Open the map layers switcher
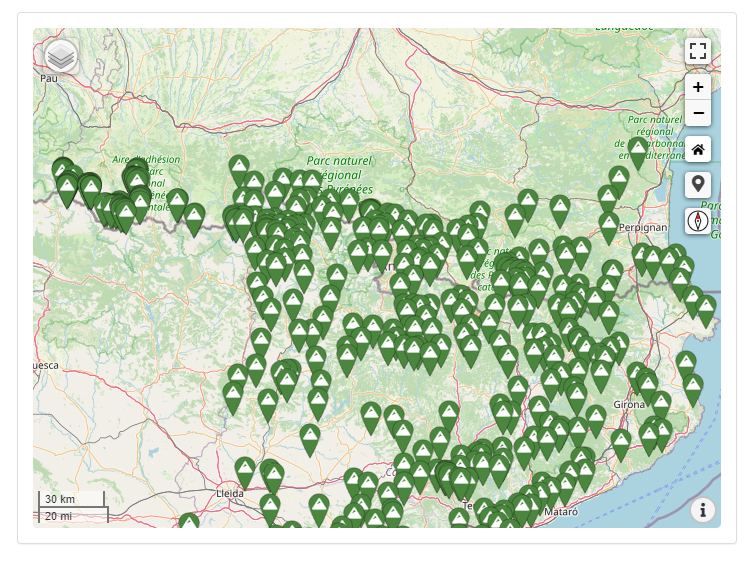This screenshot has width=753, height=561. [61, 56]
